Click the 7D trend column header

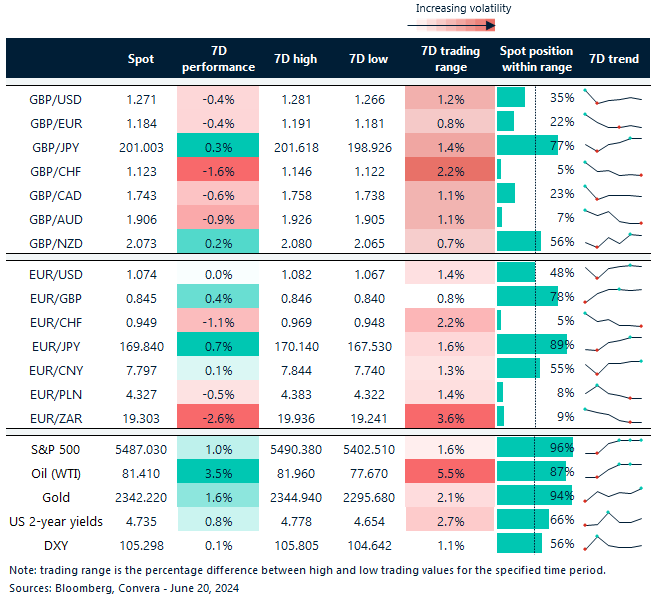(x=614, y=59)
